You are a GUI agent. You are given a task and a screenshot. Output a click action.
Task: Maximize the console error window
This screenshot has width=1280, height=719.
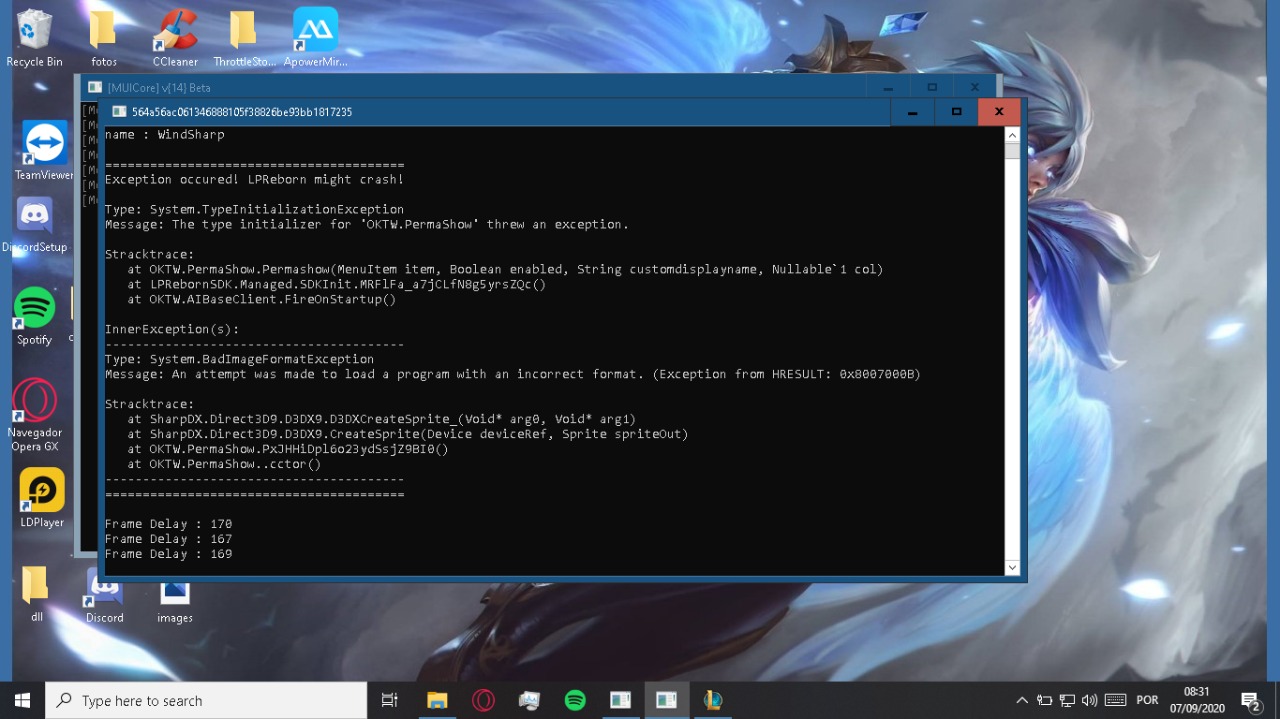pos(956,112)
